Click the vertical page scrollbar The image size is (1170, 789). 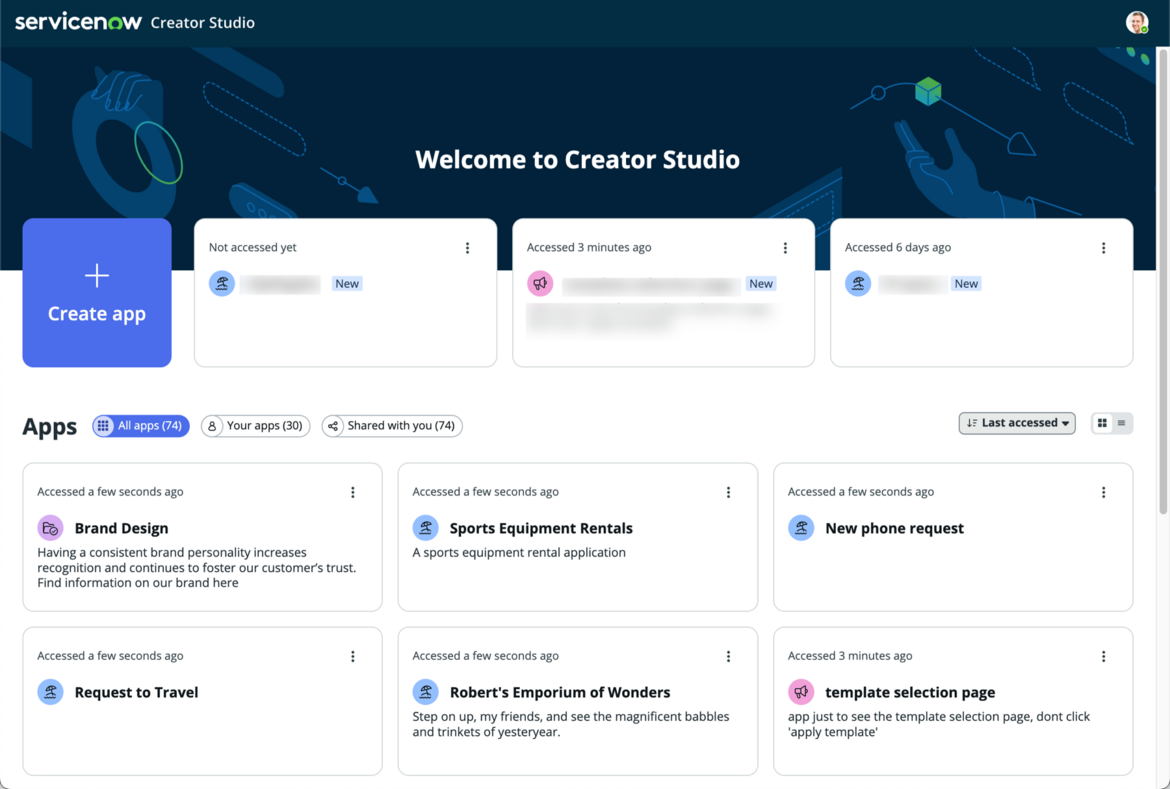tap(1163, 282)
